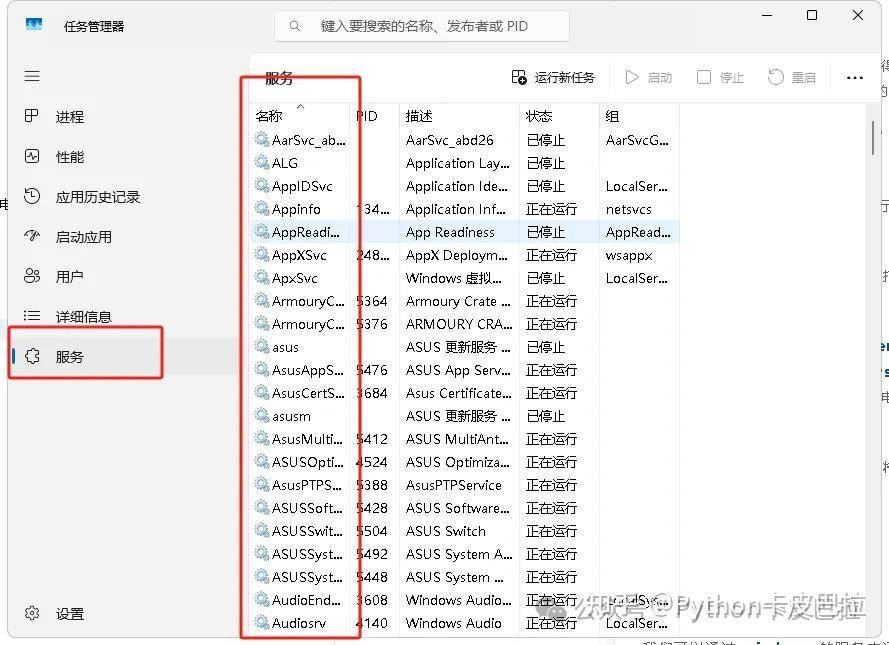The image size is (889, 645).
Task: Click the circular restart icon for 重启
Action: [x=776, y=77]
